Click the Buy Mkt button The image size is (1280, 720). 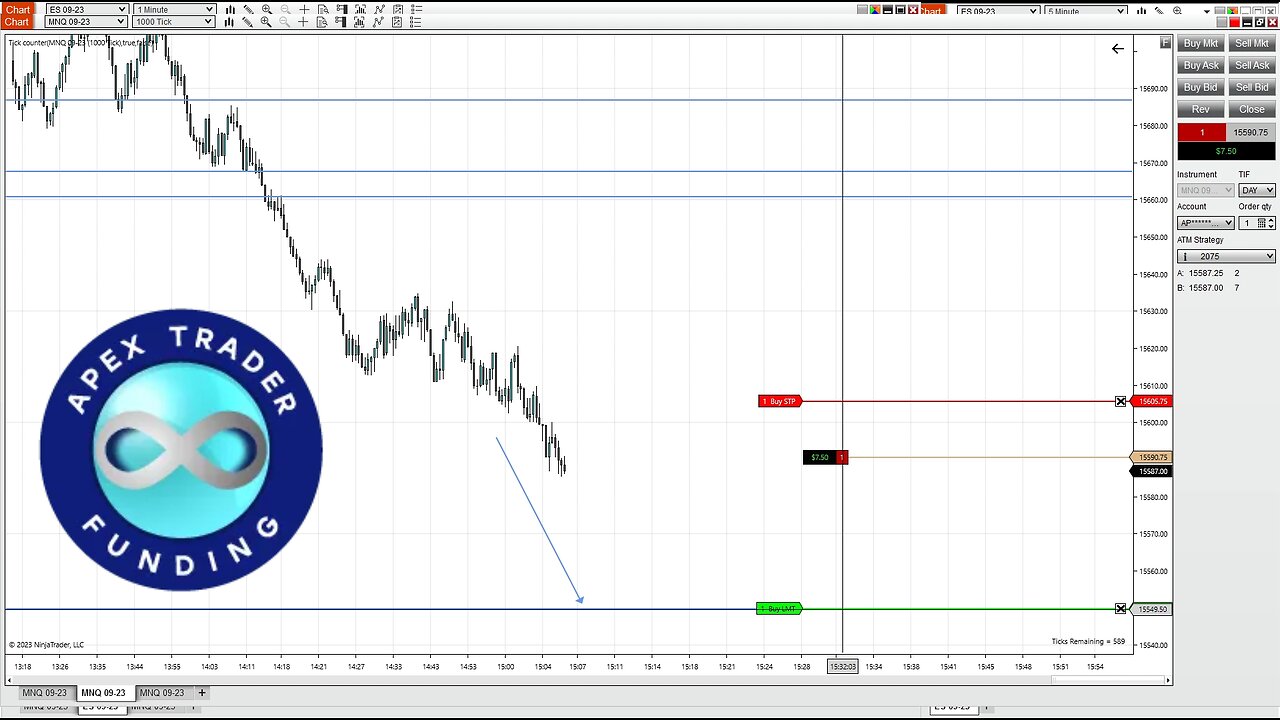pos(1201,43)
